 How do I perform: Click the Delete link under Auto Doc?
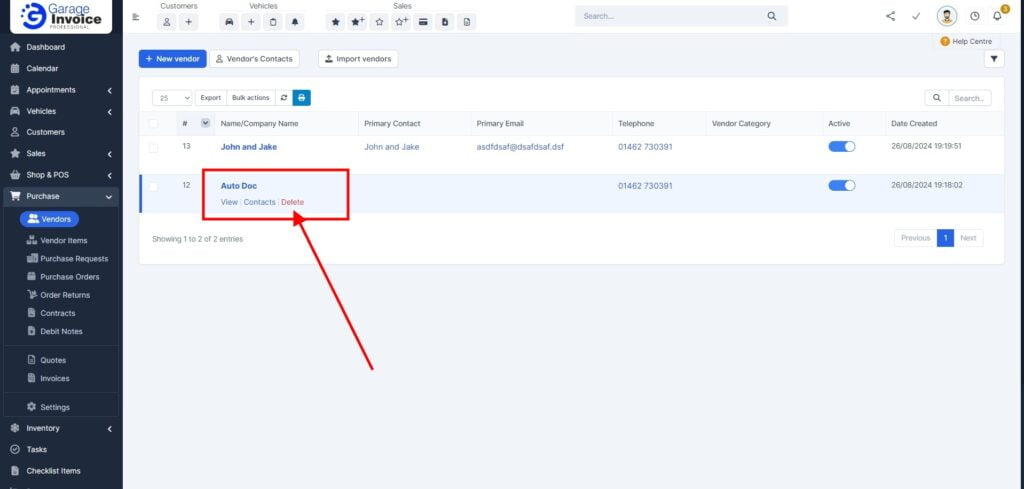pos(293,202)
